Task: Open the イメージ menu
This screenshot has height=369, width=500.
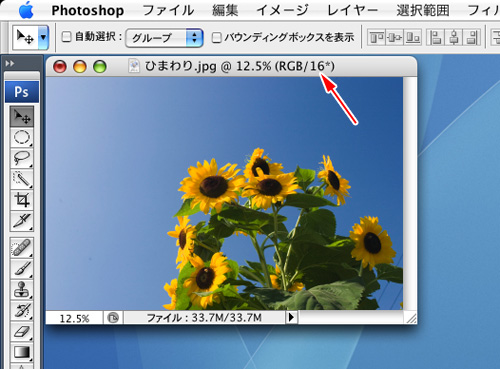Action: 282,11
